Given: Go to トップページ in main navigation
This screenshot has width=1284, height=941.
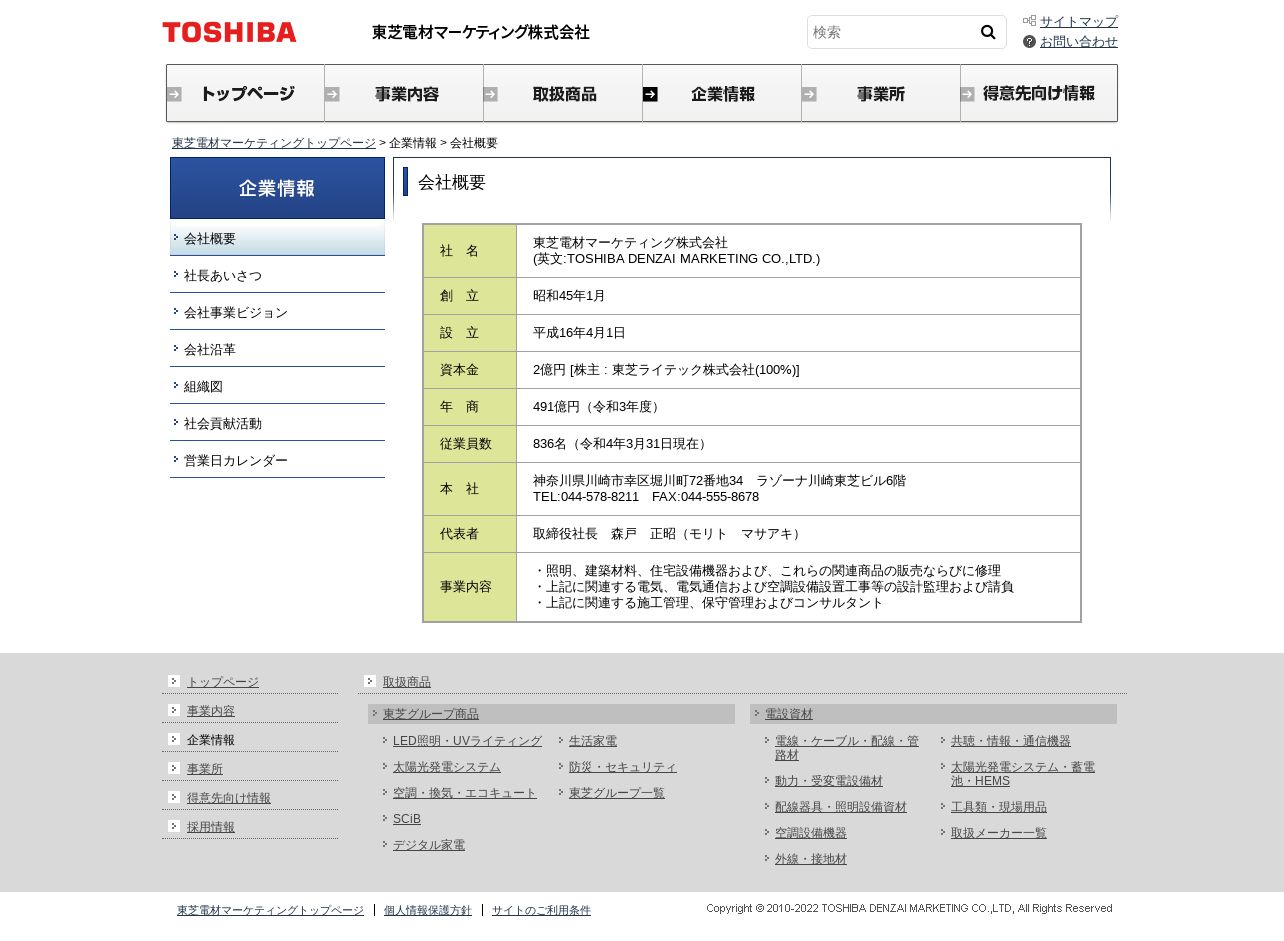Looking at the screenshot, I should pyautogui.click(x=245, y=93).
